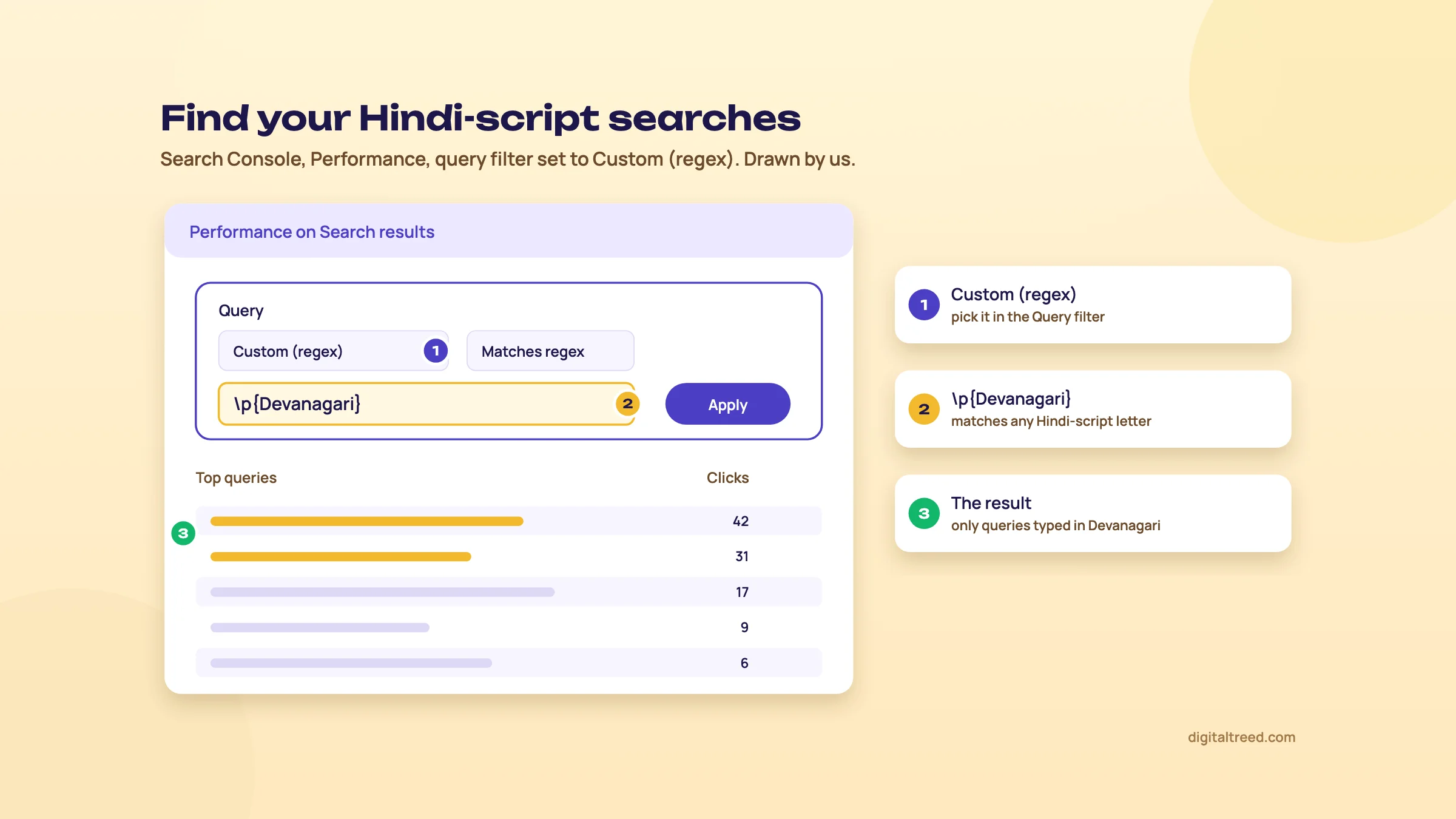Click 'The result' explanation card
1456x819 pixels.
(1093, 513)
